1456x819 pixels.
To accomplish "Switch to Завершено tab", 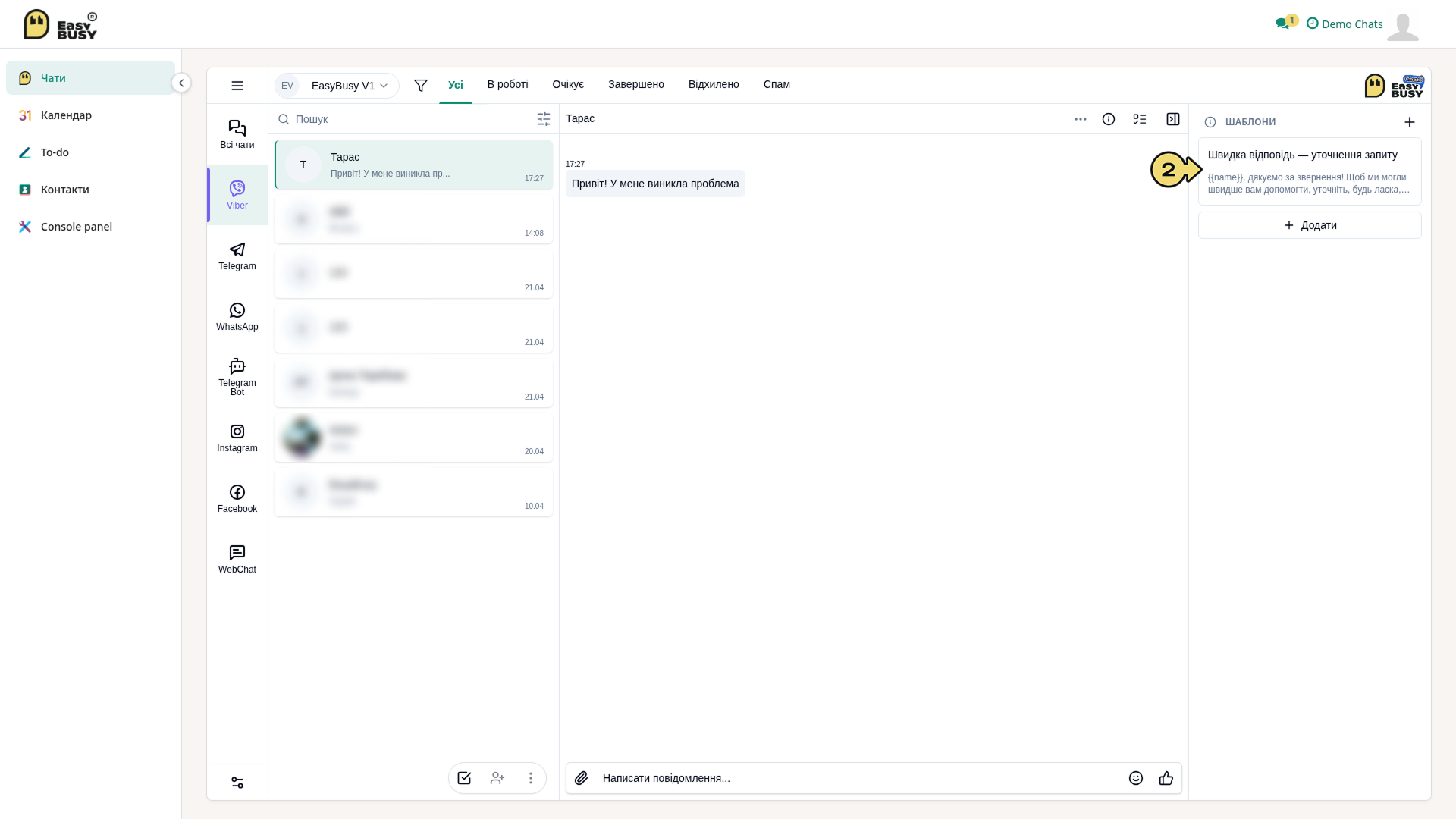I will pos(636,84).
